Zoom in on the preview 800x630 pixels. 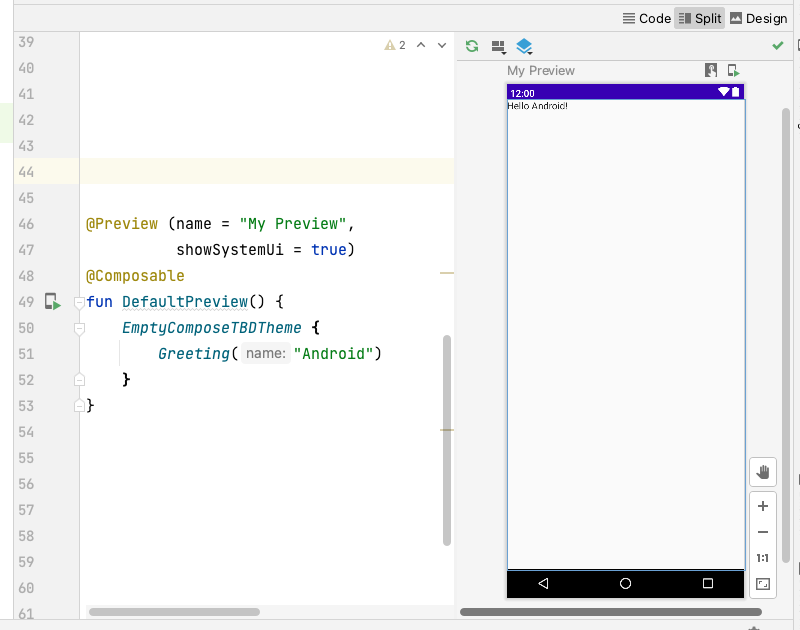pyautogui.click(x=762, y=506)
